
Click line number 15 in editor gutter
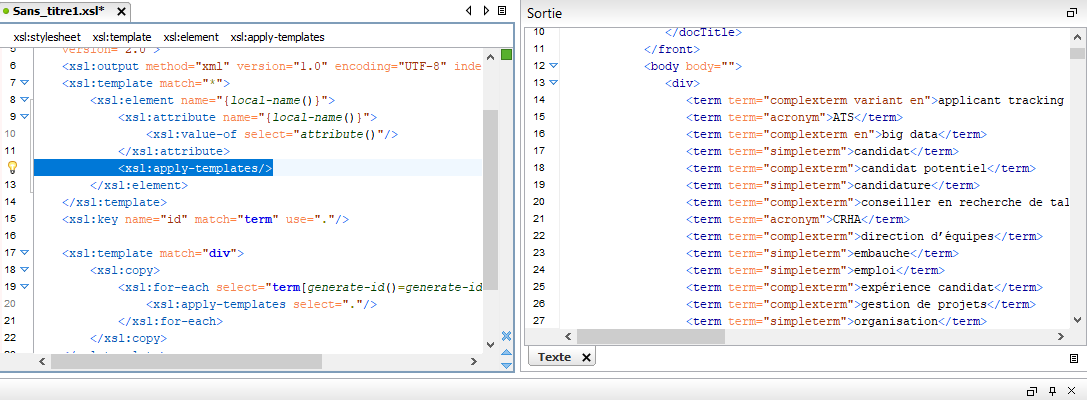click(x=10, y=218)
